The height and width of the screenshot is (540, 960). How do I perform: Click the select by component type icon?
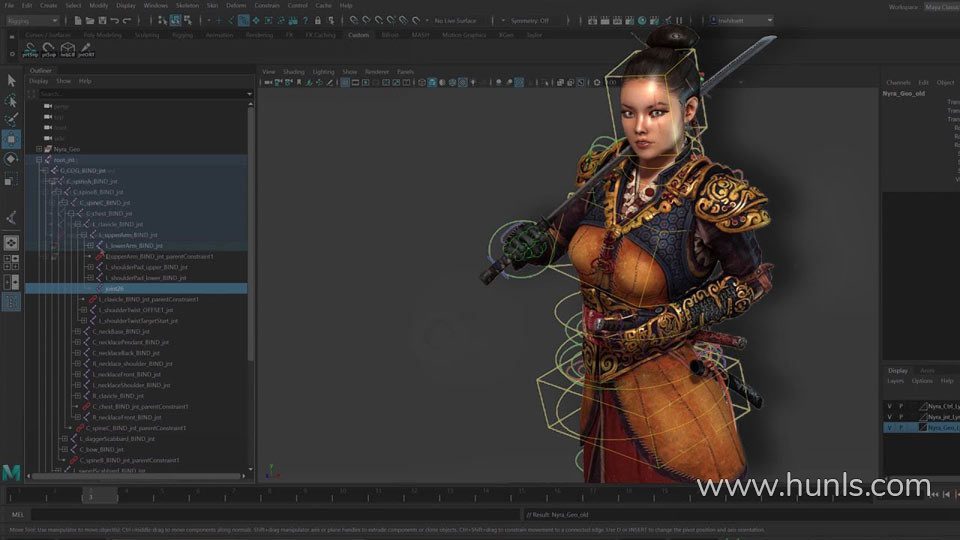(188, 21)
